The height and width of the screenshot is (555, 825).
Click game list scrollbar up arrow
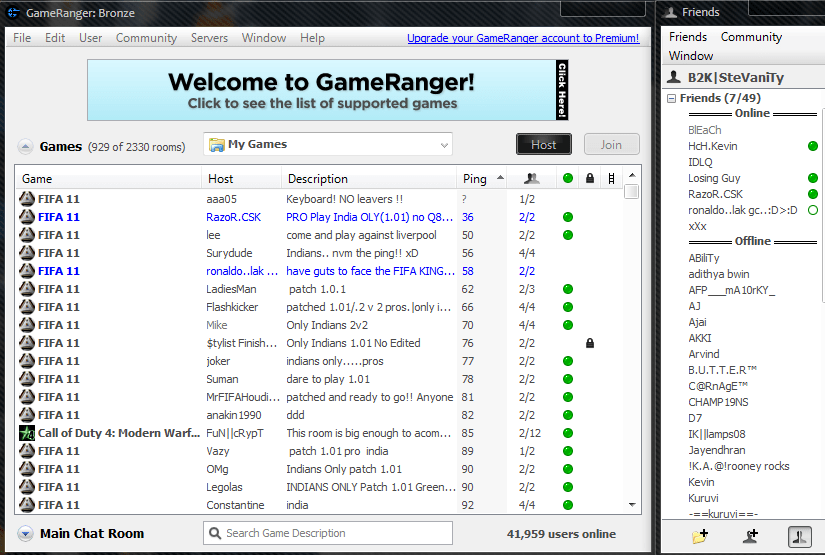click(632, 175)
